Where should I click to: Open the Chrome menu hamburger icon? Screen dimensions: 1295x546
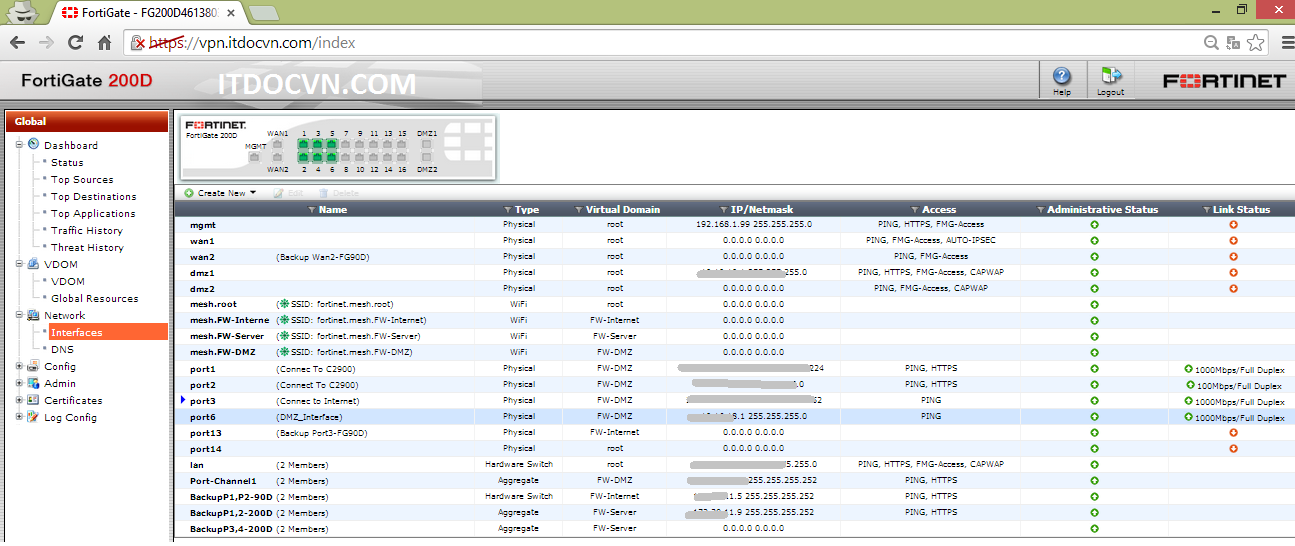[1281, 43]
